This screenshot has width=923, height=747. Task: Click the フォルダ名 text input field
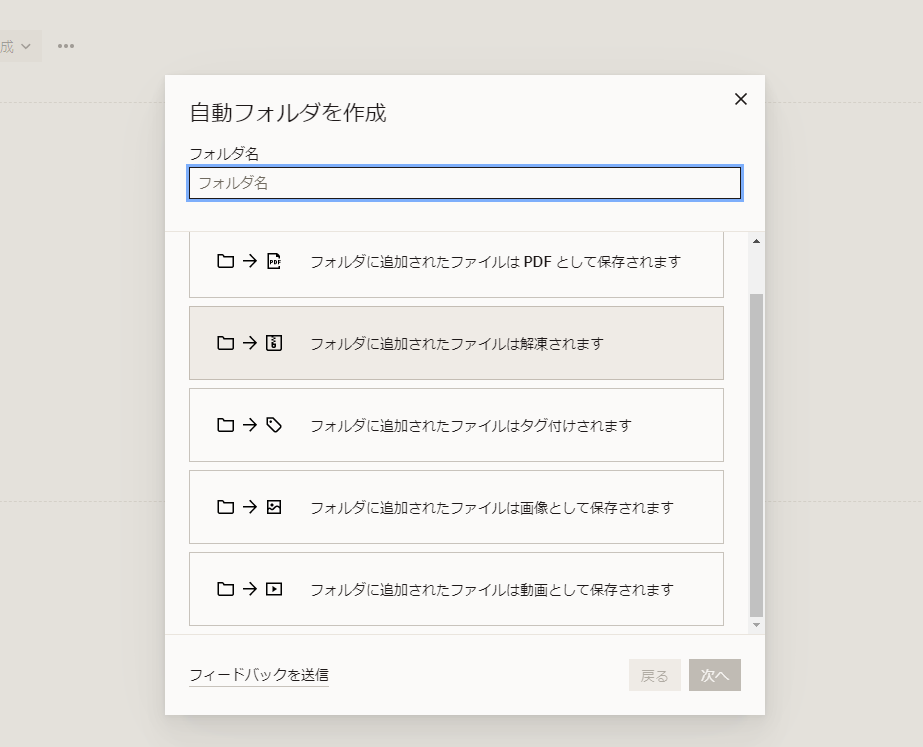point(465,183)
